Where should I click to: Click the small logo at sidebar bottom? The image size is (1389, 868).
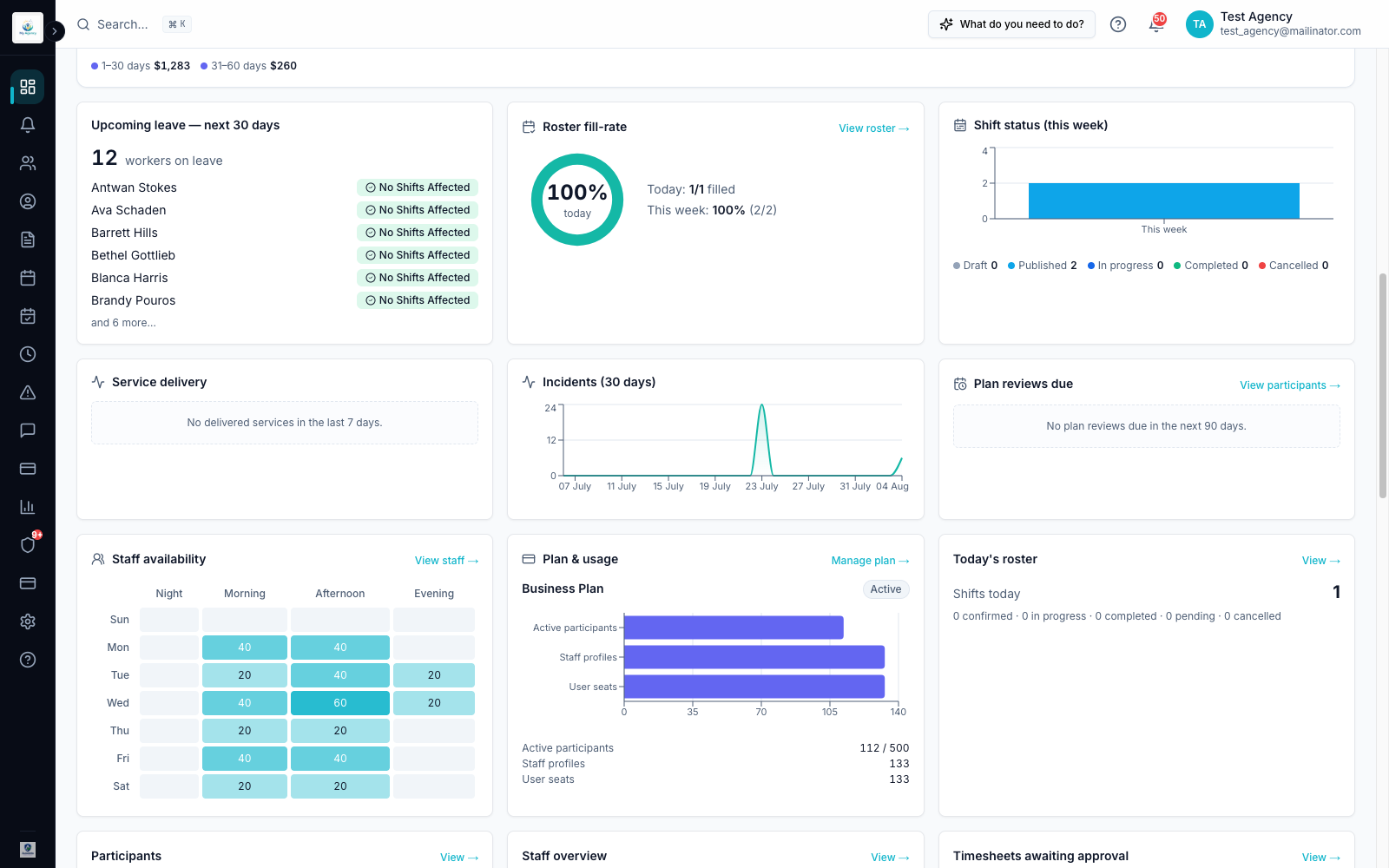[28, 849]
